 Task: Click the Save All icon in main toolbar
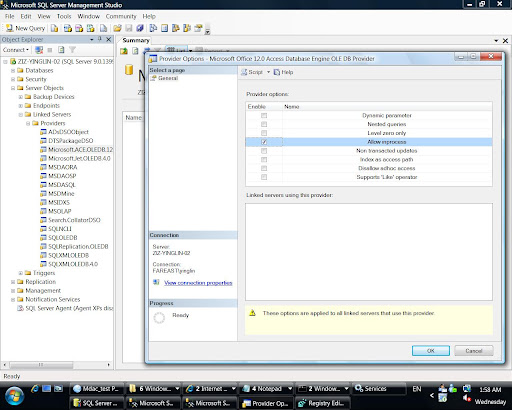tap(140, 28)
